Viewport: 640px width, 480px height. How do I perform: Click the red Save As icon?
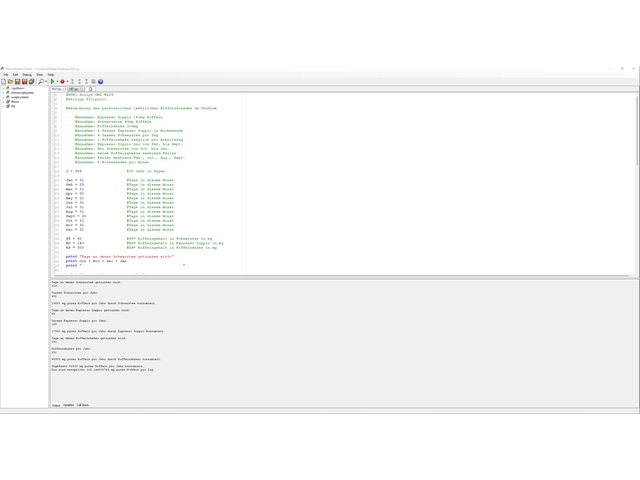click(24, 82)
